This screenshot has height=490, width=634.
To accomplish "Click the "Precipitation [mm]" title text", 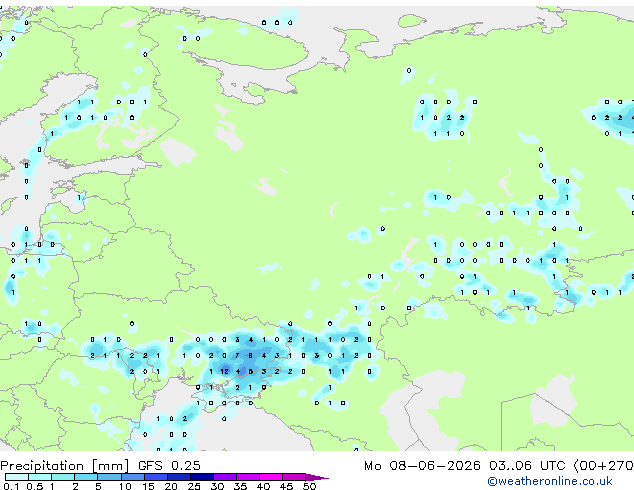I will 65,466.
